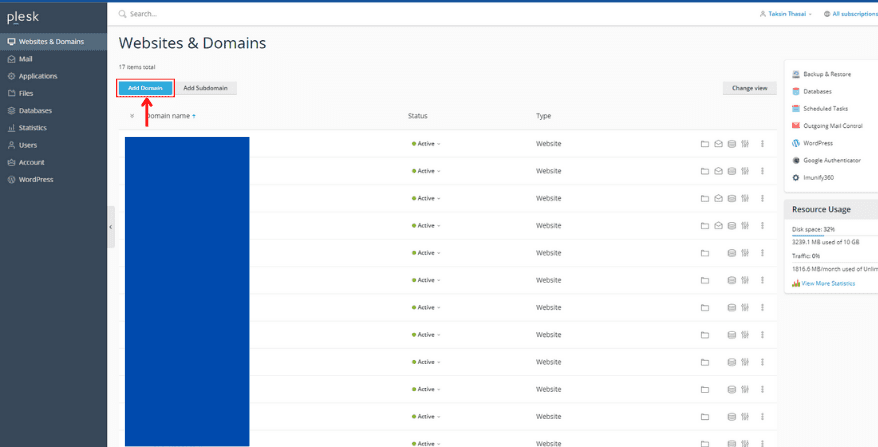The image size is (878, 447).
Task: Click the Databases icon in right panel
Action: (x=796, y=91)
